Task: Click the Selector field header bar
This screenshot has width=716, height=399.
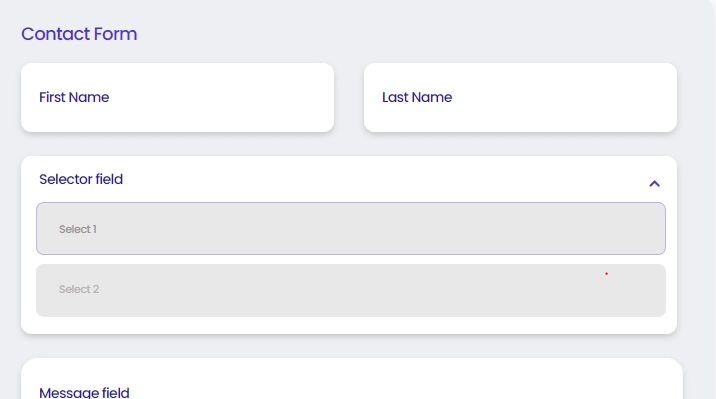Action: click(349, 179)
